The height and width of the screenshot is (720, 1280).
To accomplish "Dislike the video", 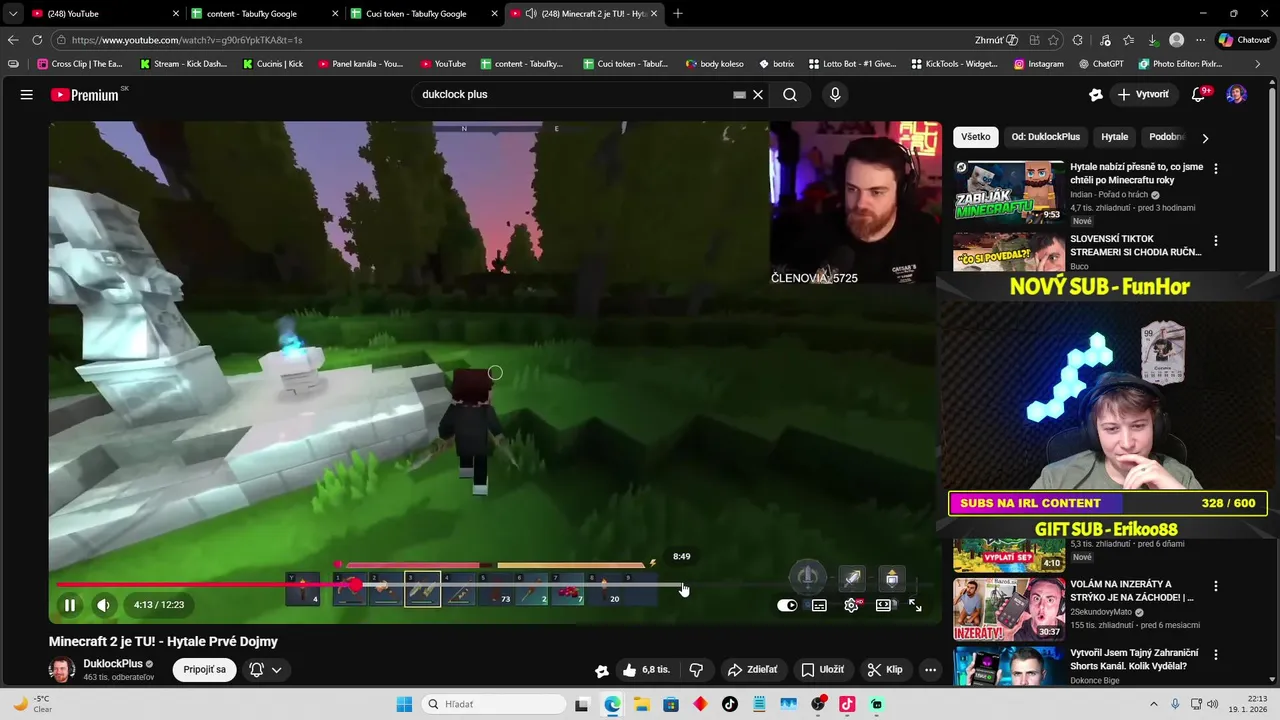I will click(696, 670).
